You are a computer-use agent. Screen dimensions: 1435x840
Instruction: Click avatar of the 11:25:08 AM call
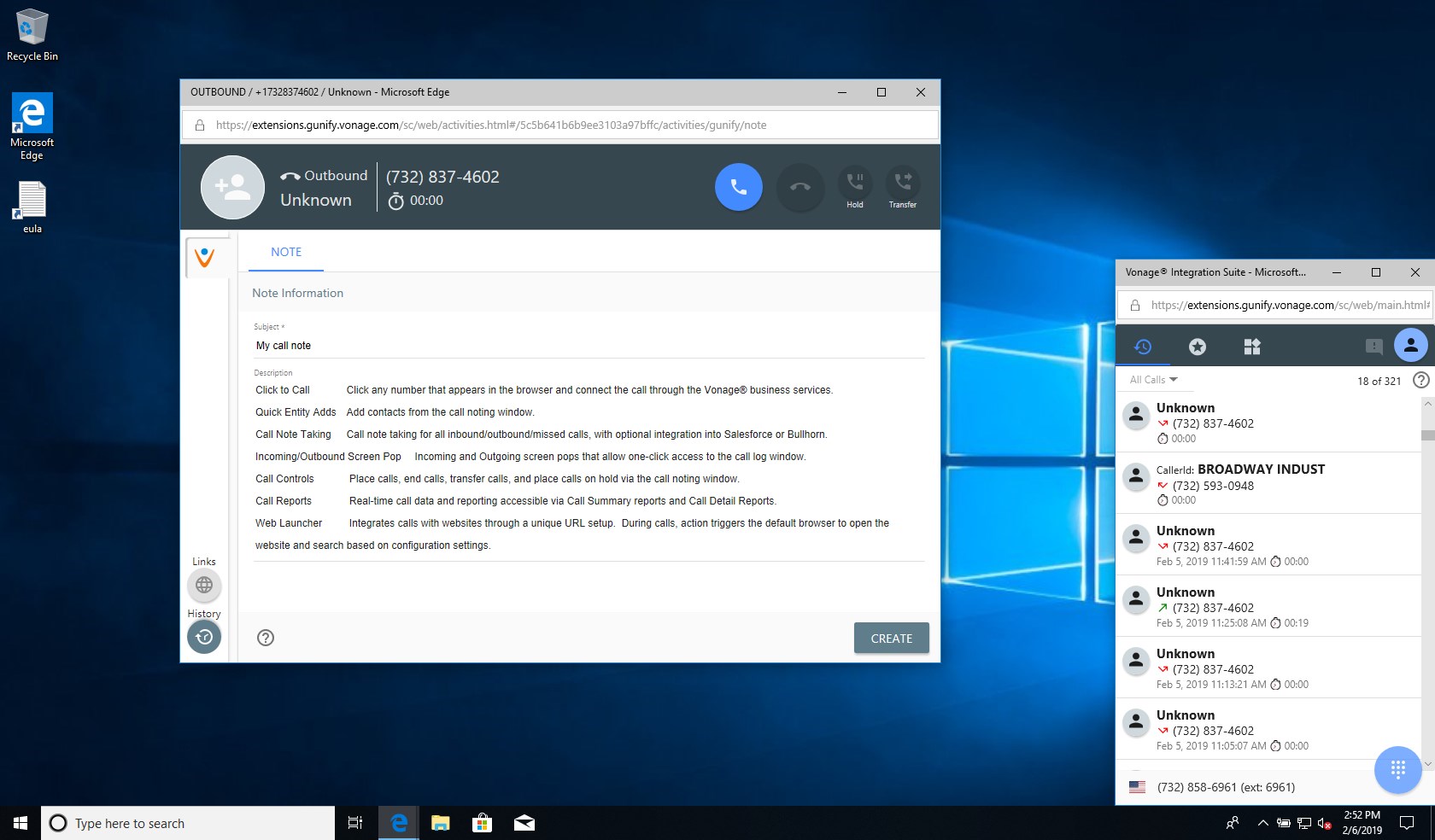(1136, 599)
